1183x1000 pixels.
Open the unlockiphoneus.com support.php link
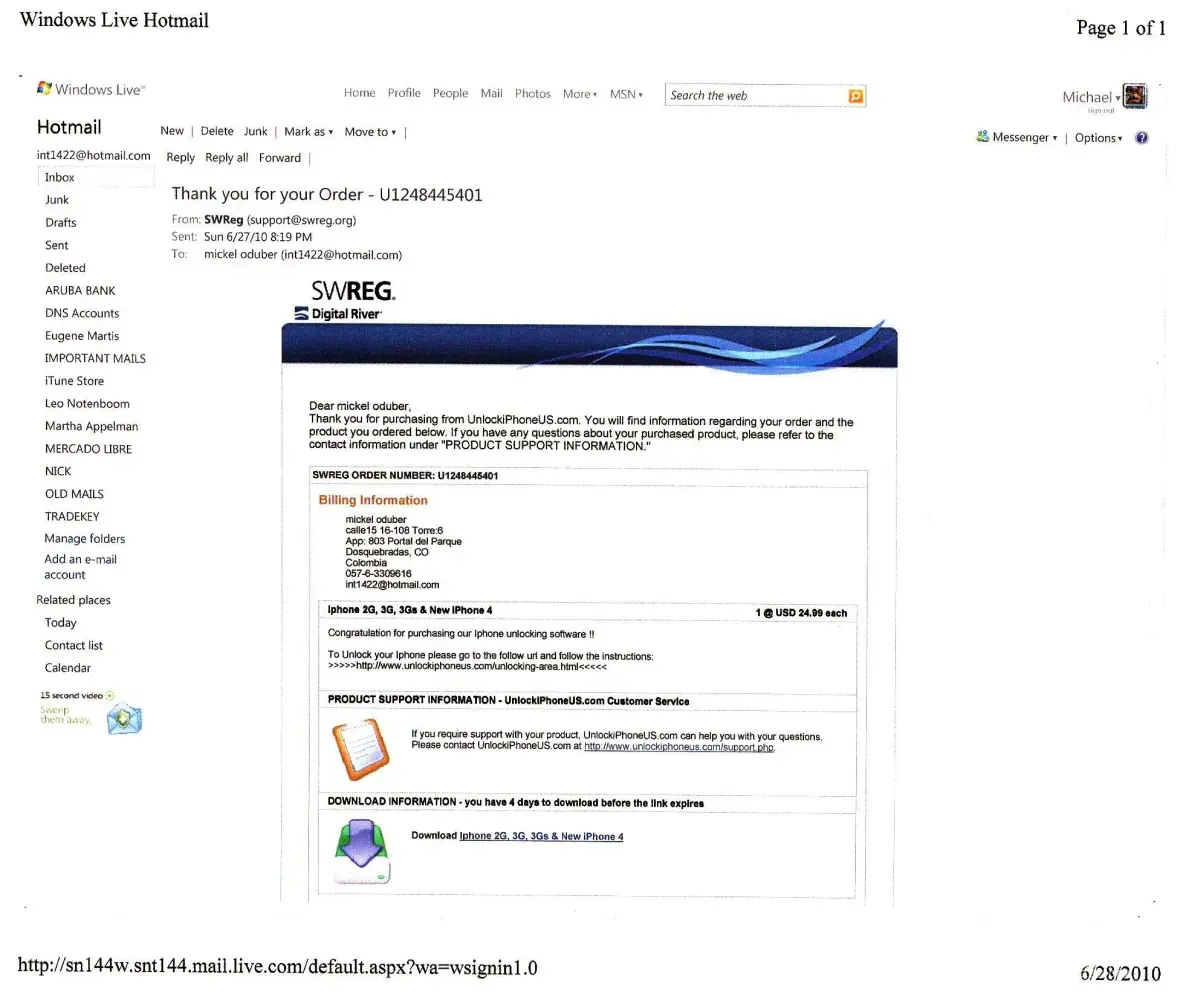point(678,746)
